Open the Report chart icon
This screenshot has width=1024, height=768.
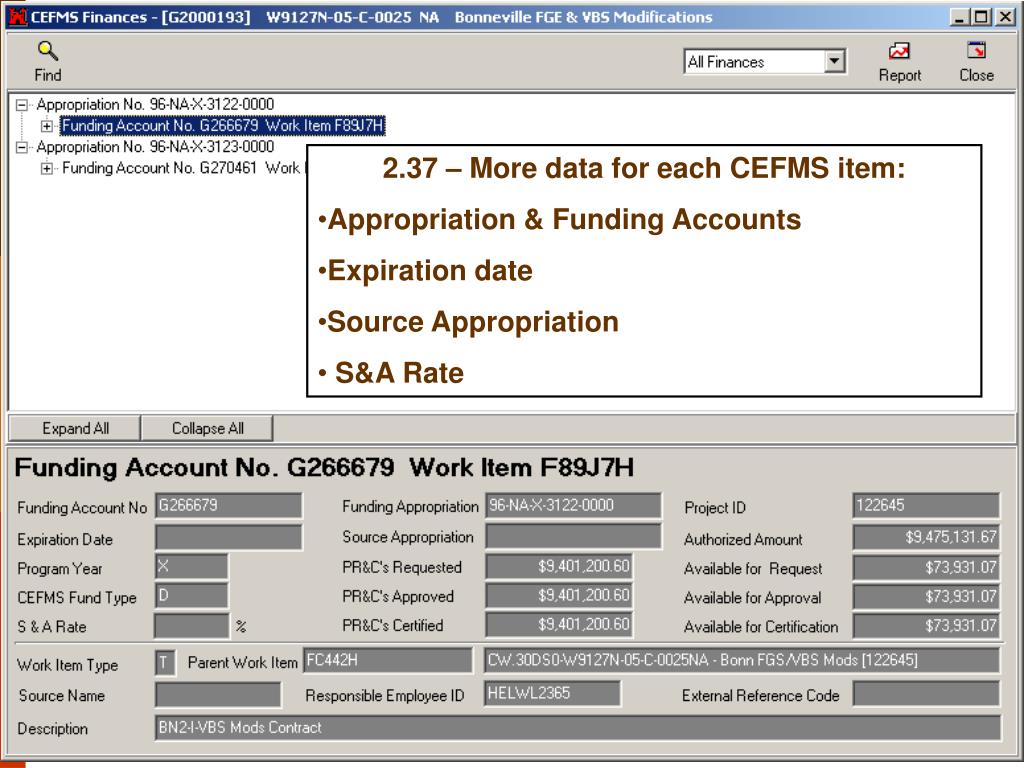tap(899, 51)
